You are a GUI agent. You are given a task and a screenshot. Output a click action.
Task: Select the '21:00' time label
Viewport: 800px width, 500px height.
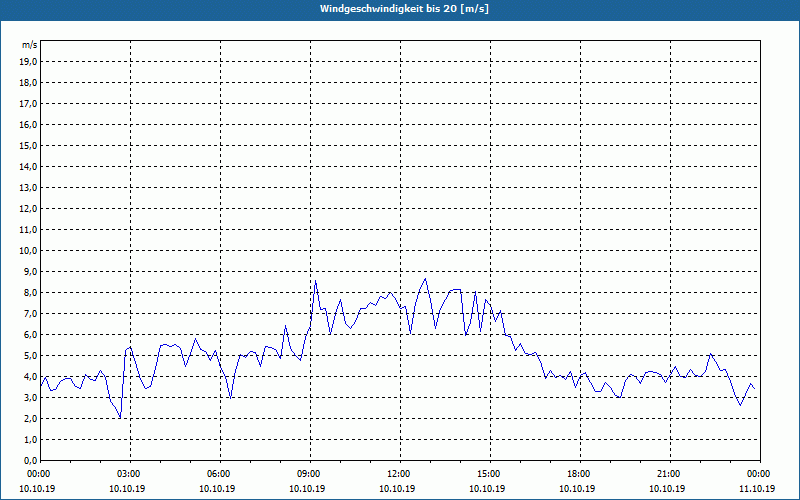[667, 474]
